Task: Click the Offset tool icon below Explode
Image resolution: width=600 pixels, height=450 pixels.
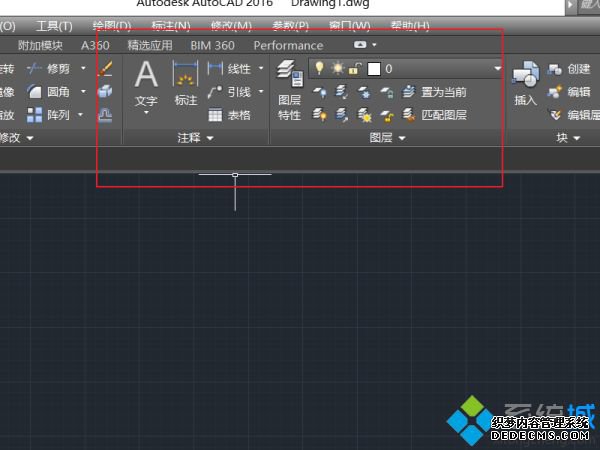Action: coord(105,115)
